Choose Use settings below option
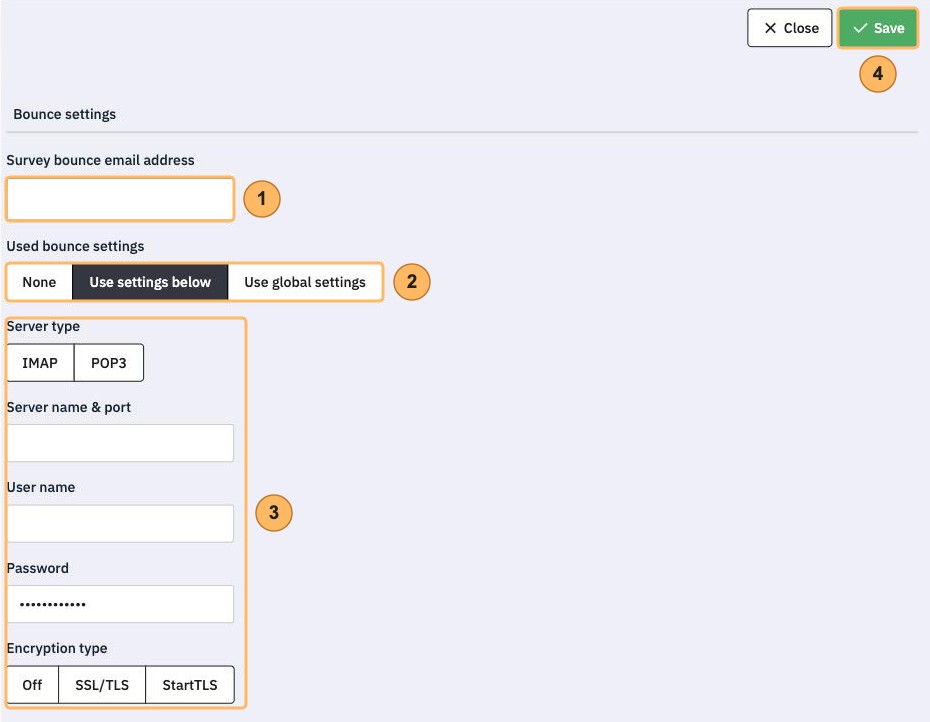This screenshot has width=930, height=722. click(x=150, y=282)
